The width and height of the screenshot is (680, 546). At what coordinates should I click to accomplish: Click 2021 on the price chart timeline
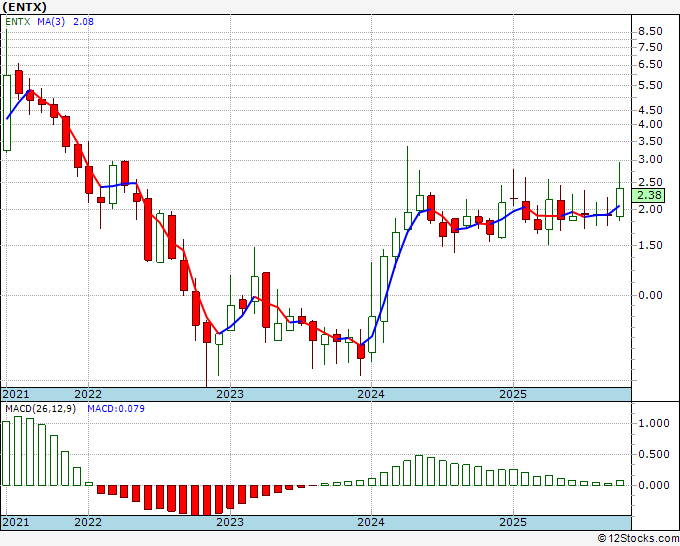click(17, 394)
